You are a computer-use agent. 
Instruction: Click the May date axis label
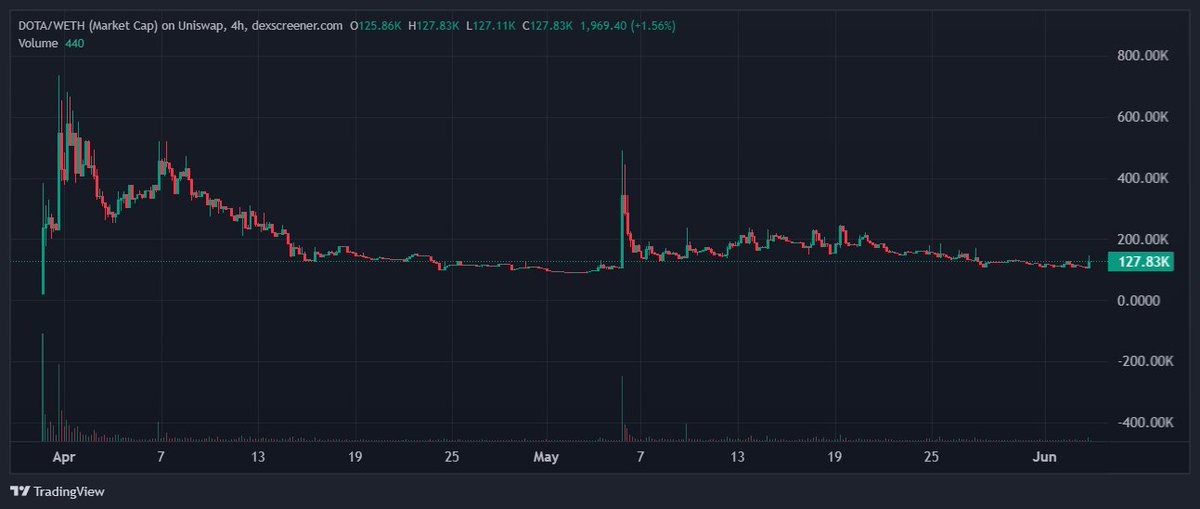tap(545, 456)
